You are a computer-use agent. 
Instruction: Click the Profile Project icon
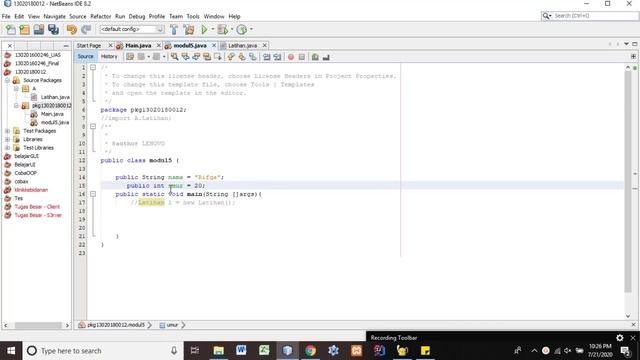242,29
